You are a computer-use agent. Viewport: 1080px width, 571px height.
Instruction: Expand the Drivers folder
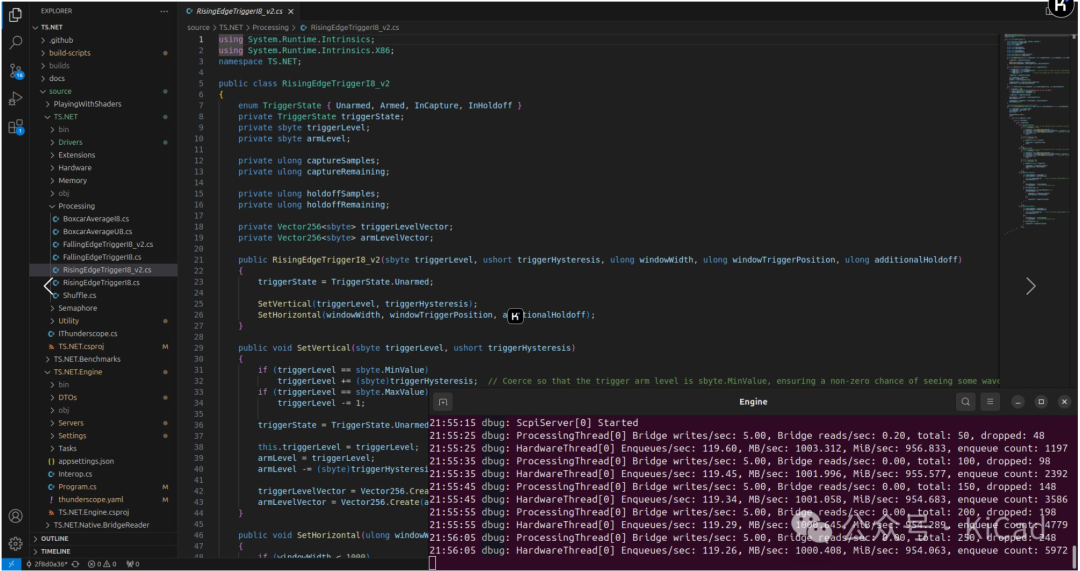[103, 142]
